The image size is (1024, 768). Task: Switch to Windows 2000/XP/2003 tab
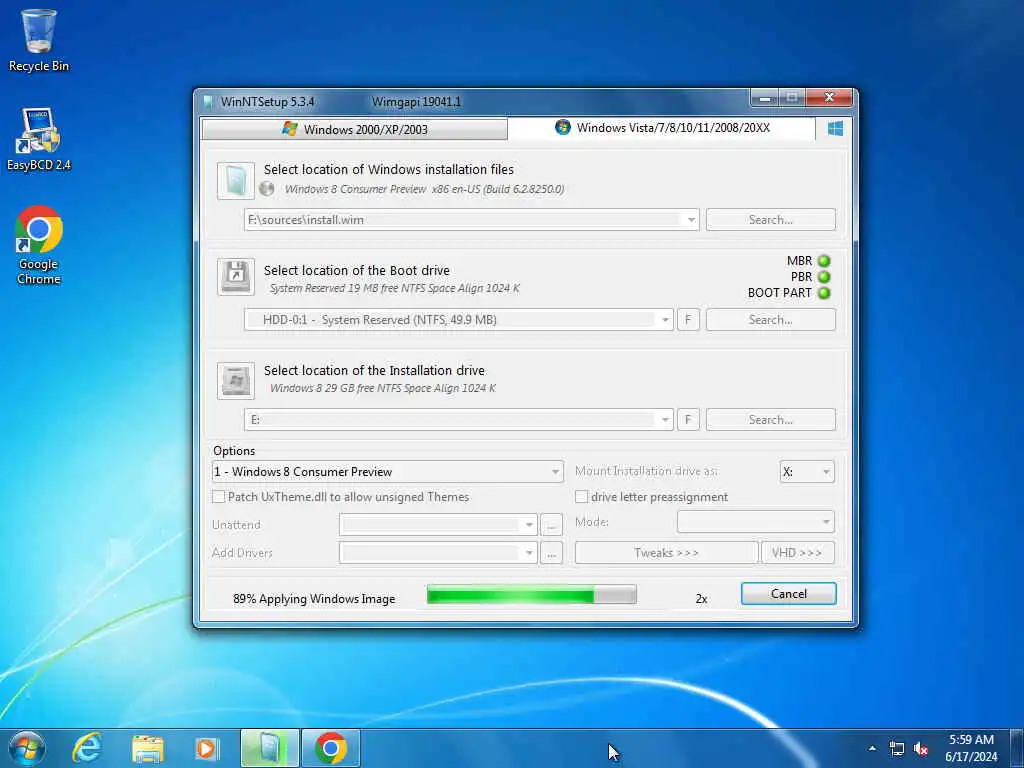(x=355, y=129)
